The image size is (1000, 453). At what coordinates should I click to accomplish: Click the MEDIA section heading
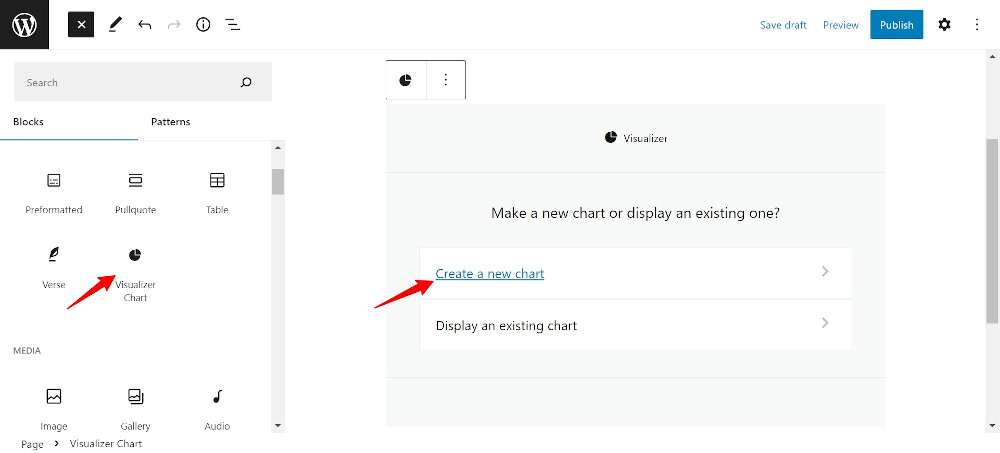click(x=27, y=351)
